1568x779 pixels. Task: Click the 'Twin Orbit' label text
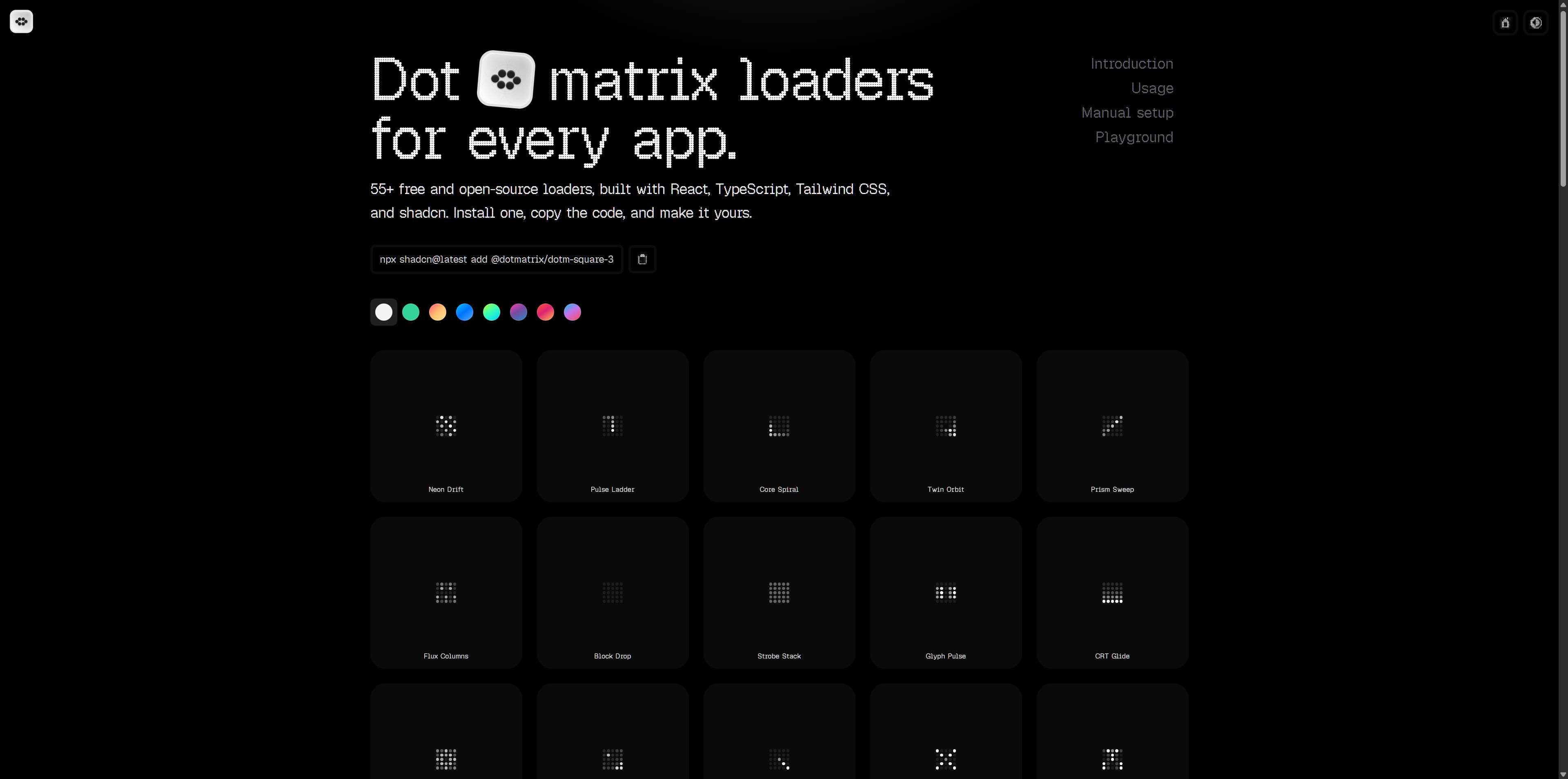946,490
